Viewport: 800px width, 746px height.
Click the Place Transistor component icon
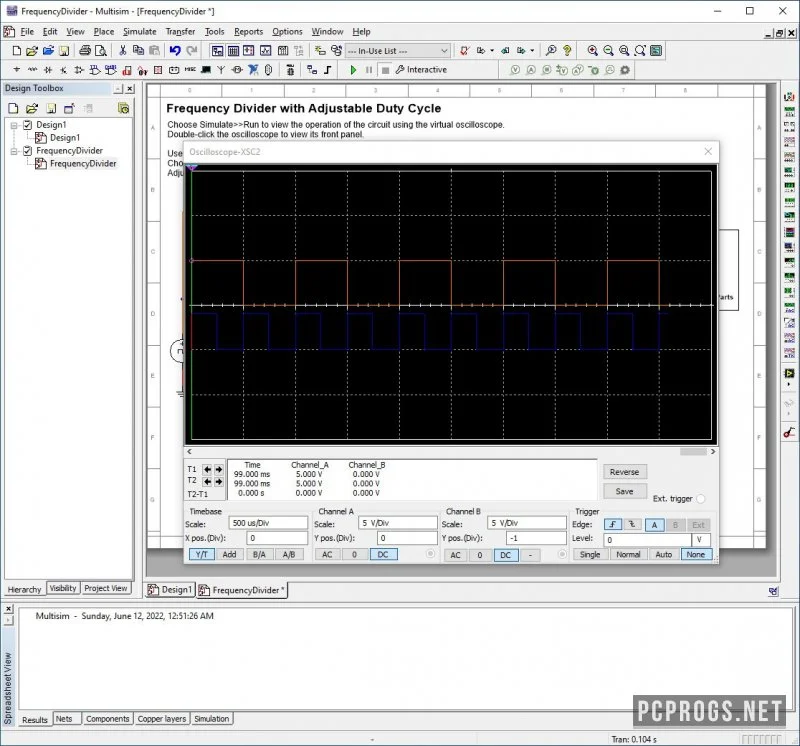pos(64,69)
